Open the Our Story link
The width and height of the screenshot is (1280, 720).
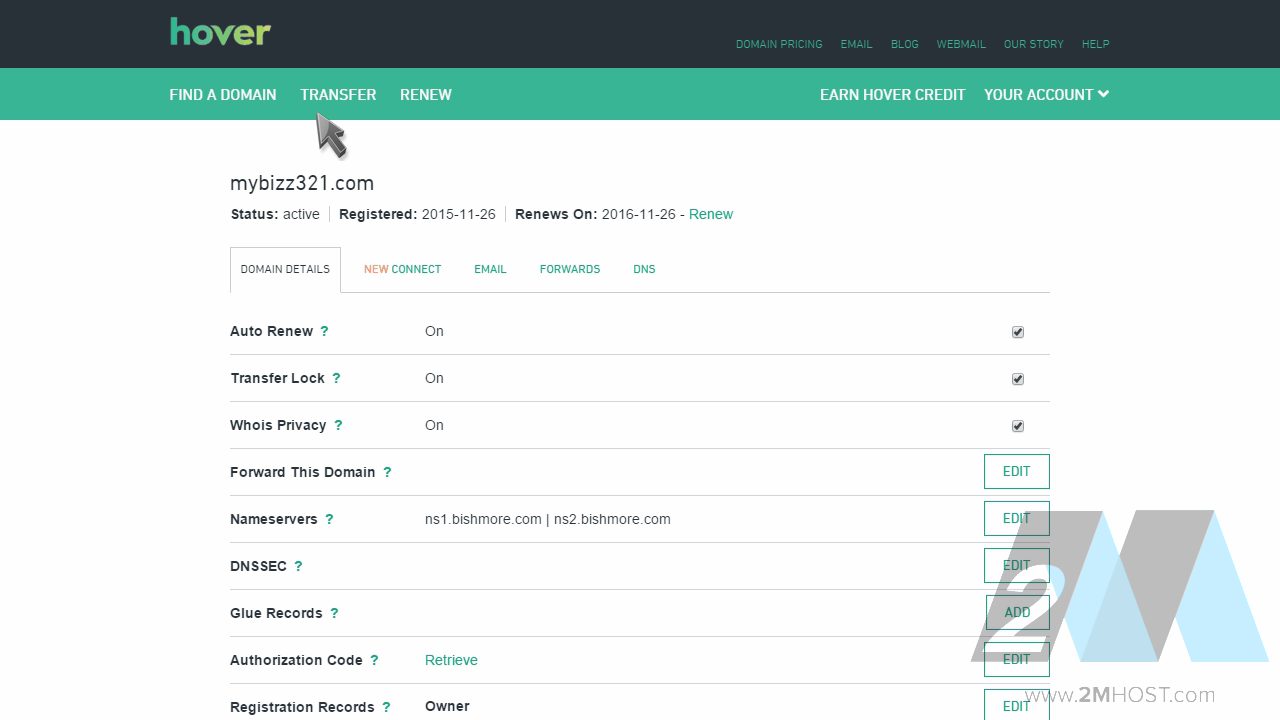pyautogui.click(x=1033, y=44)
